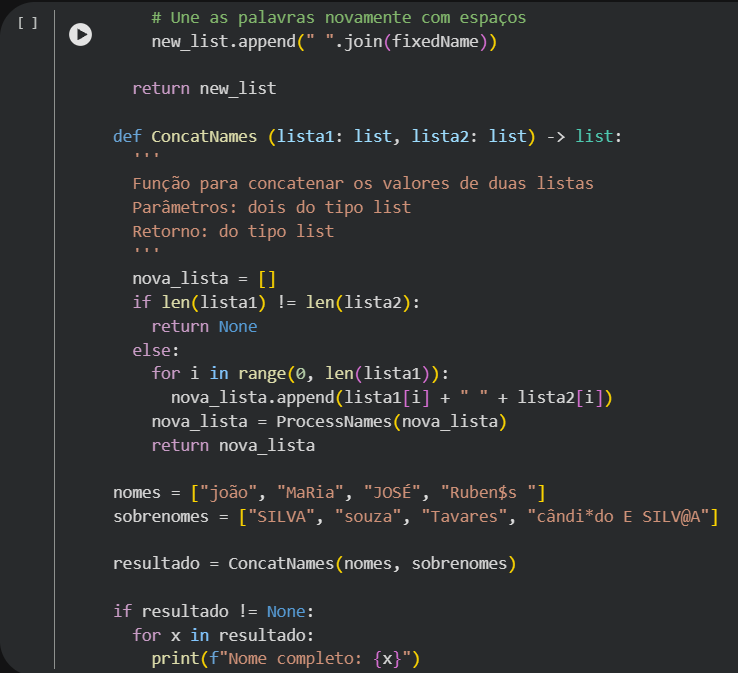This screenshot has width=738, height=673.
Task: Click the 'else:' line
Action: click(156, 351)
